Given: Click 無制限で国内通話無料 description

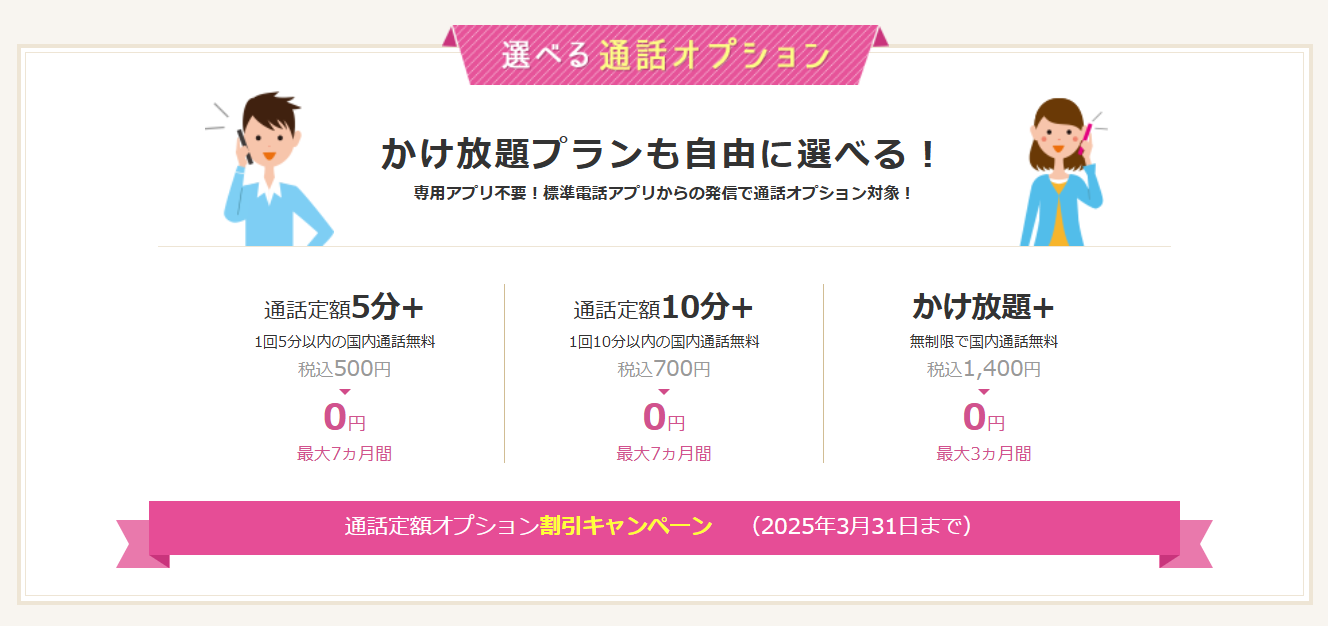Looking at the screenshot, I should [984, 342].
